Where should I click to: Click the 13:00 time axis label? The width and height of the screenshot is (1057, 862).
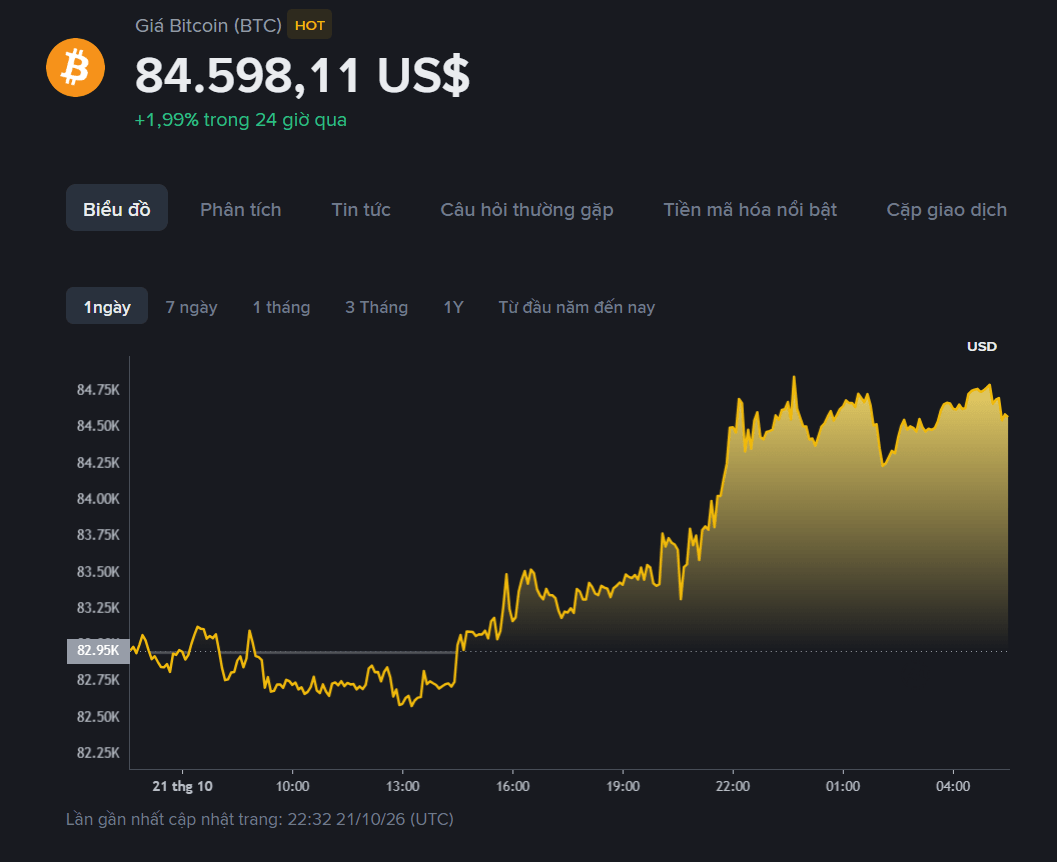point(402,786)
